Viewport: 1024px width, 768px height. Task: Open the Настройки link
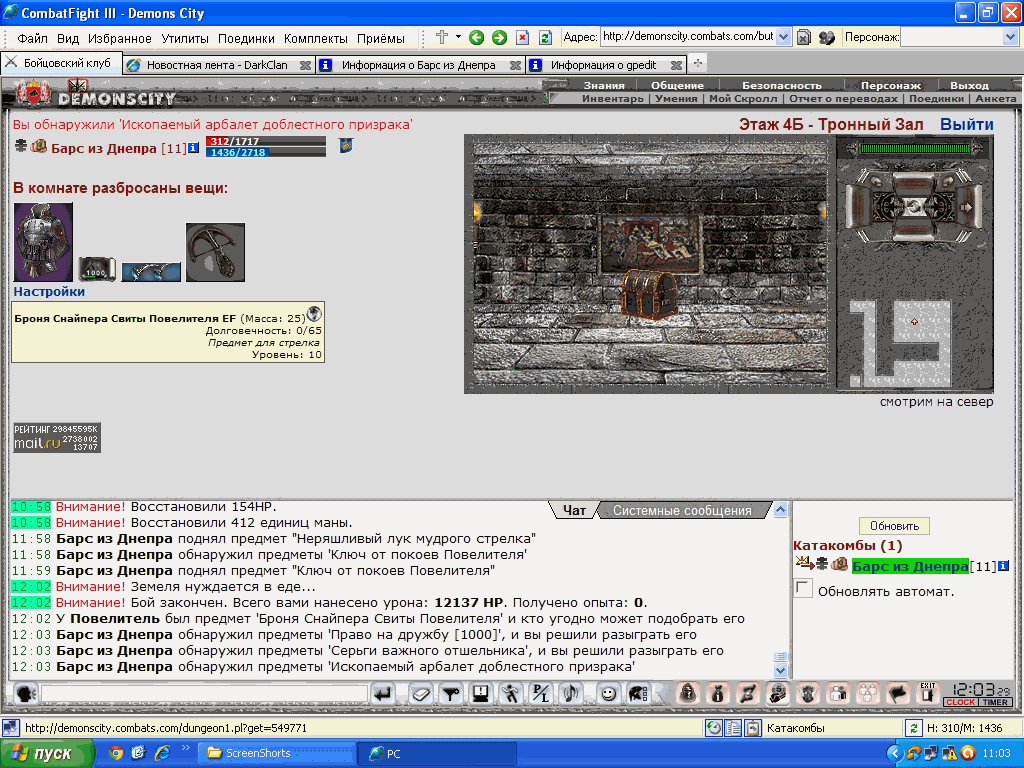point(49,291)
